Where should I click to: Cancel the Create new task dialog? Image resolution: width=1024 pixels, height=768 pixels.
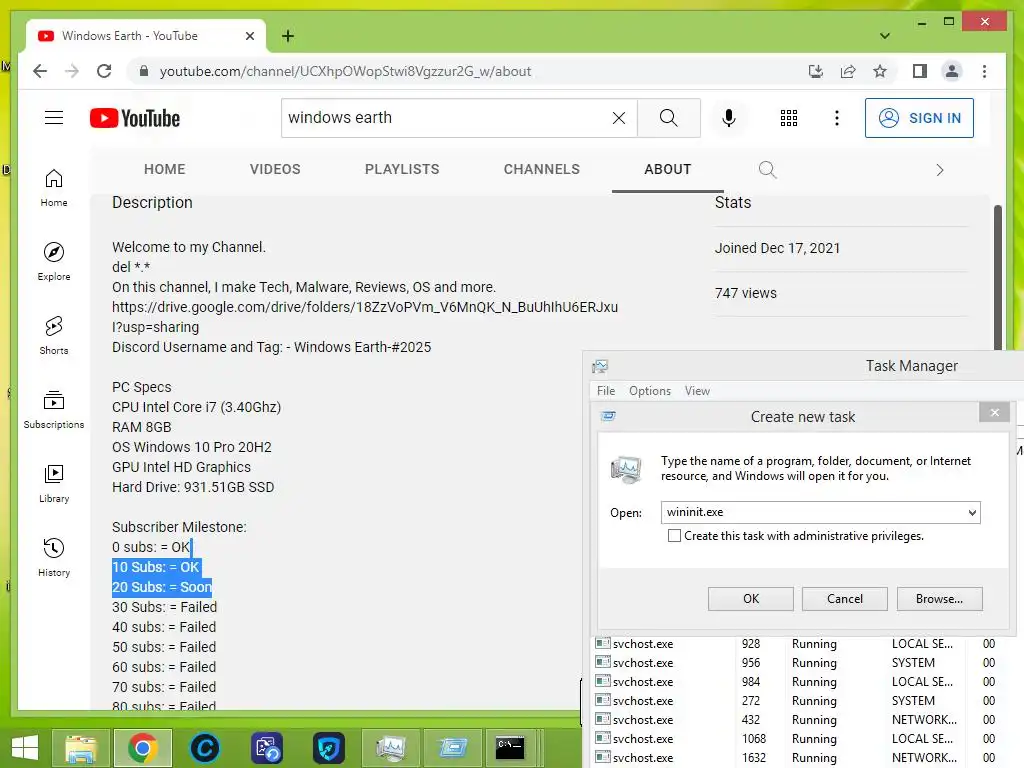(x=844, y=599)
